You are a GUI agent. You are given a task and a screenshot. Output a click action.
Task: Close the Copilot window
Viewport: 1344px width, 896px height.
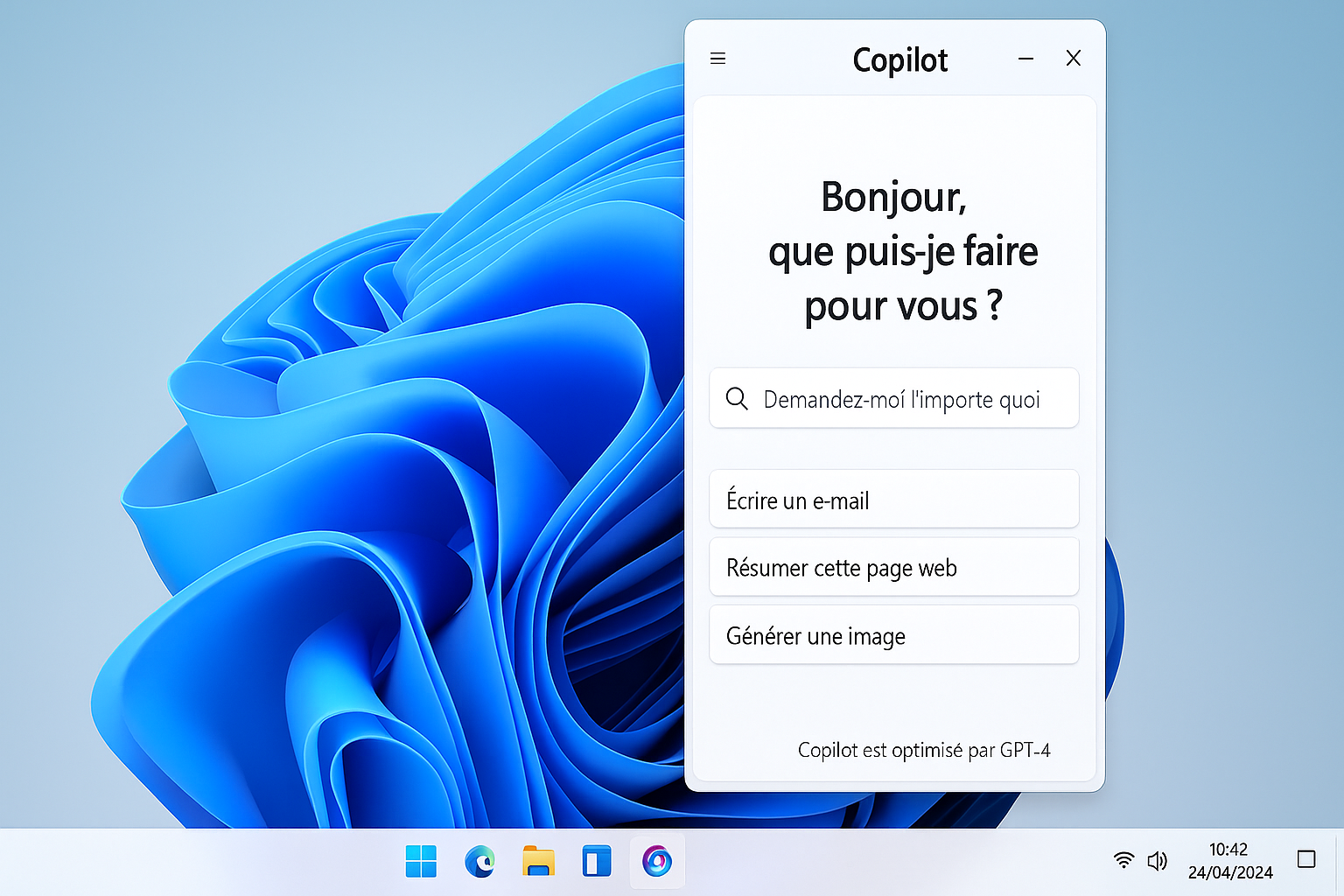click(1073, 59)
